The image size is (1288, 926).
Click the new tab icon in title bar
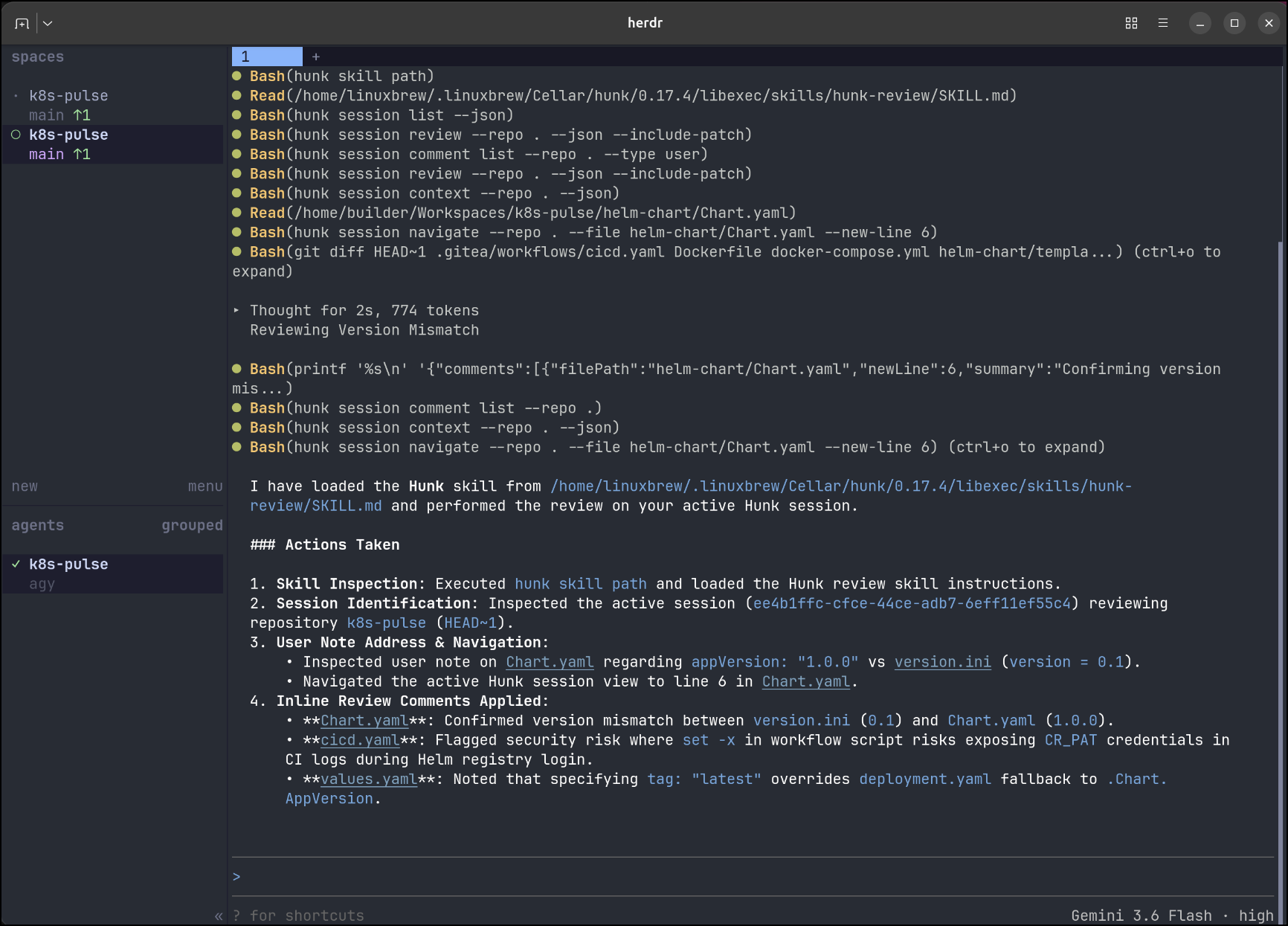tap(22, 24)
